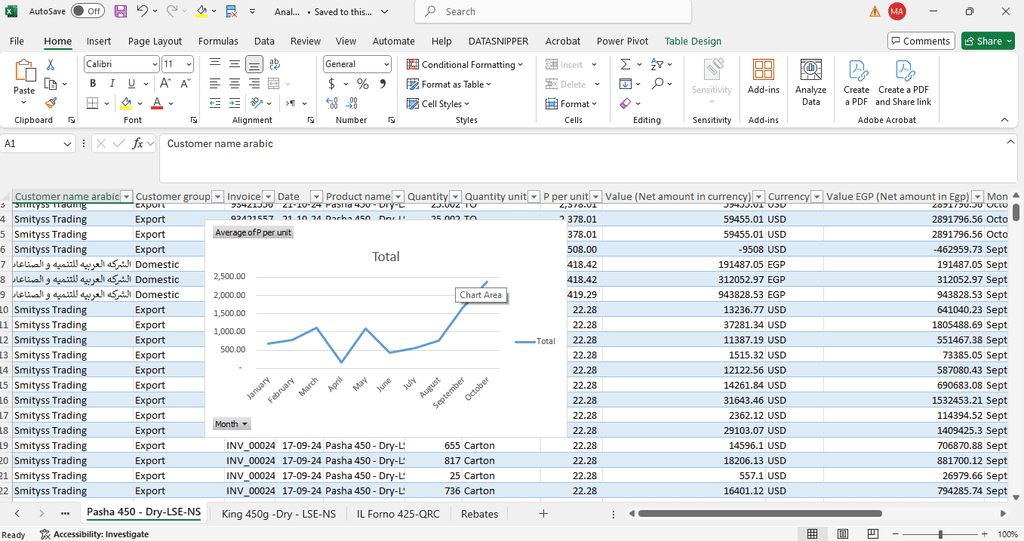Toggle the AutoSave switch

tap(88, 11)
